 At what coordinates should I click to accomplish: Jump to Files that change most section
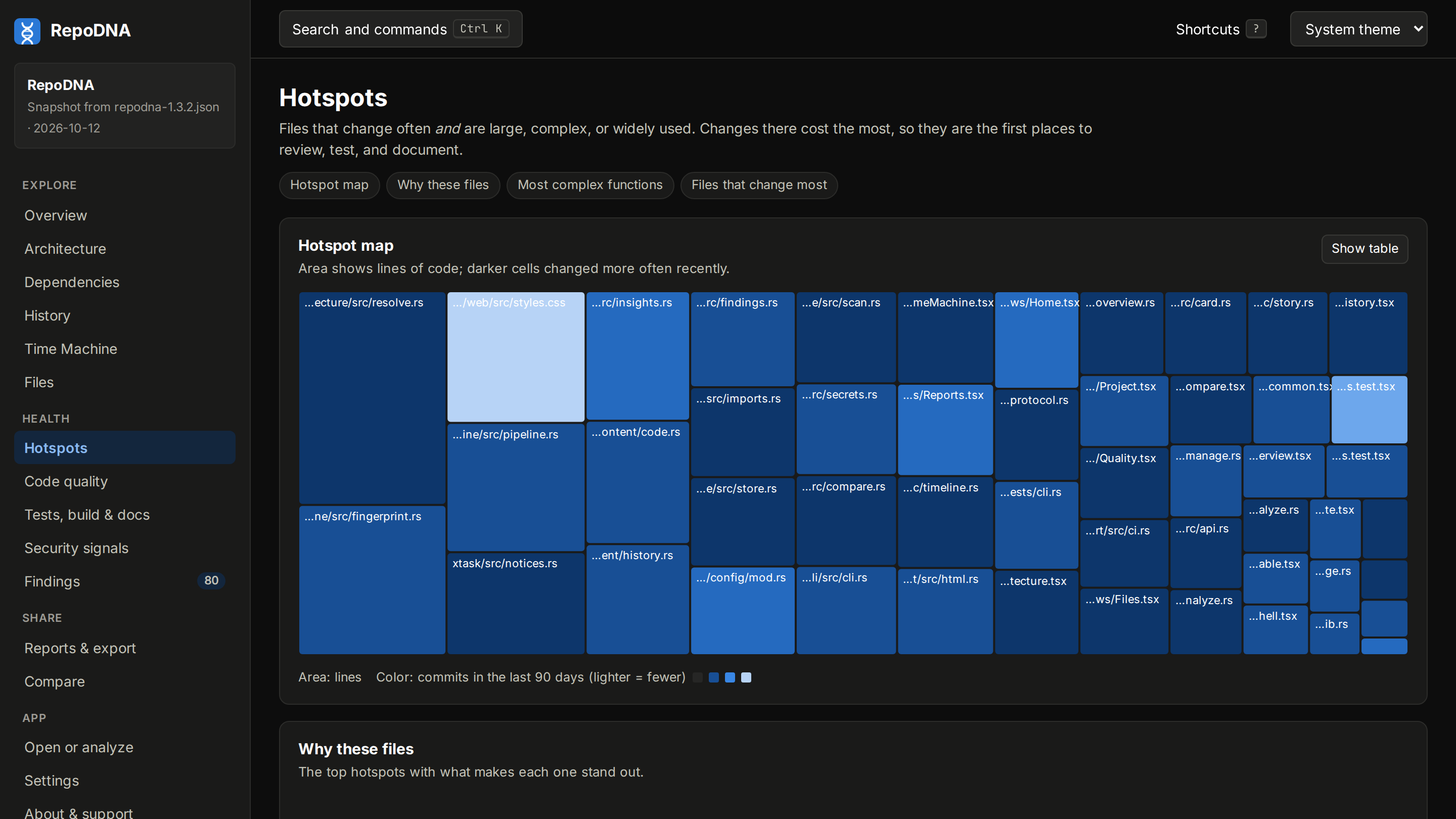click(758, 185)
